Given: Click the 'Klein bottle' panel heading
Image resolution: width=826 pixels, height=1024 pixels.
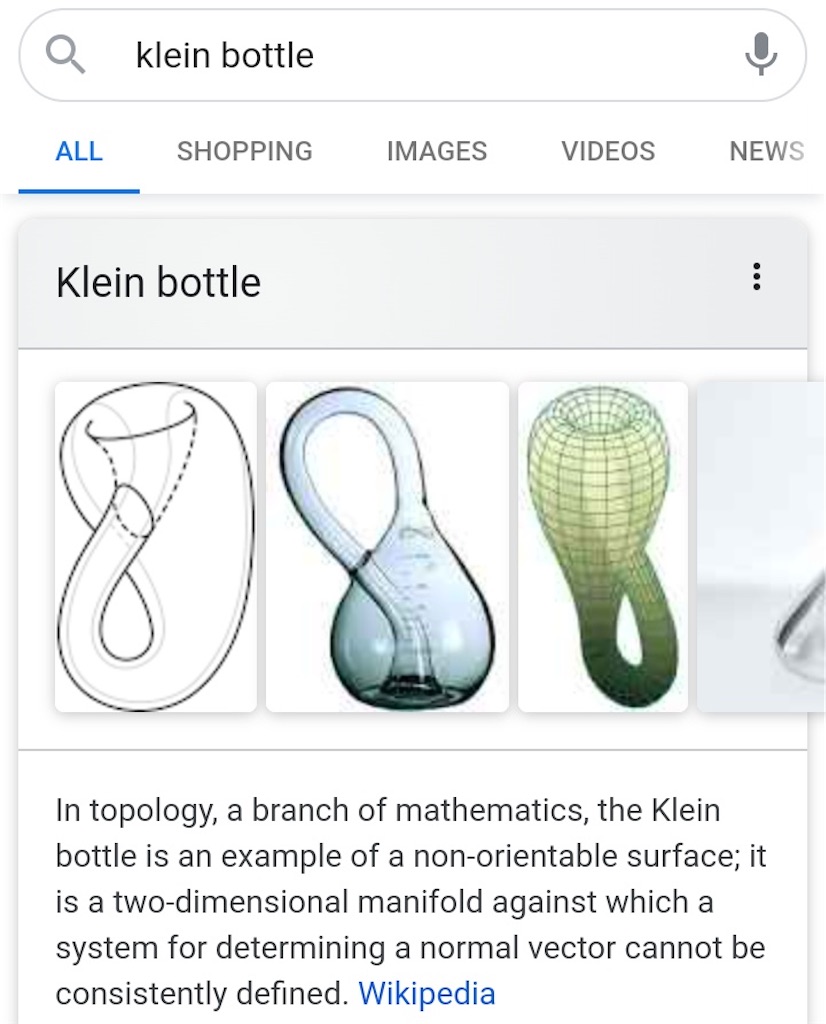Looking at the screenshot, I should [x=159, y=282].
